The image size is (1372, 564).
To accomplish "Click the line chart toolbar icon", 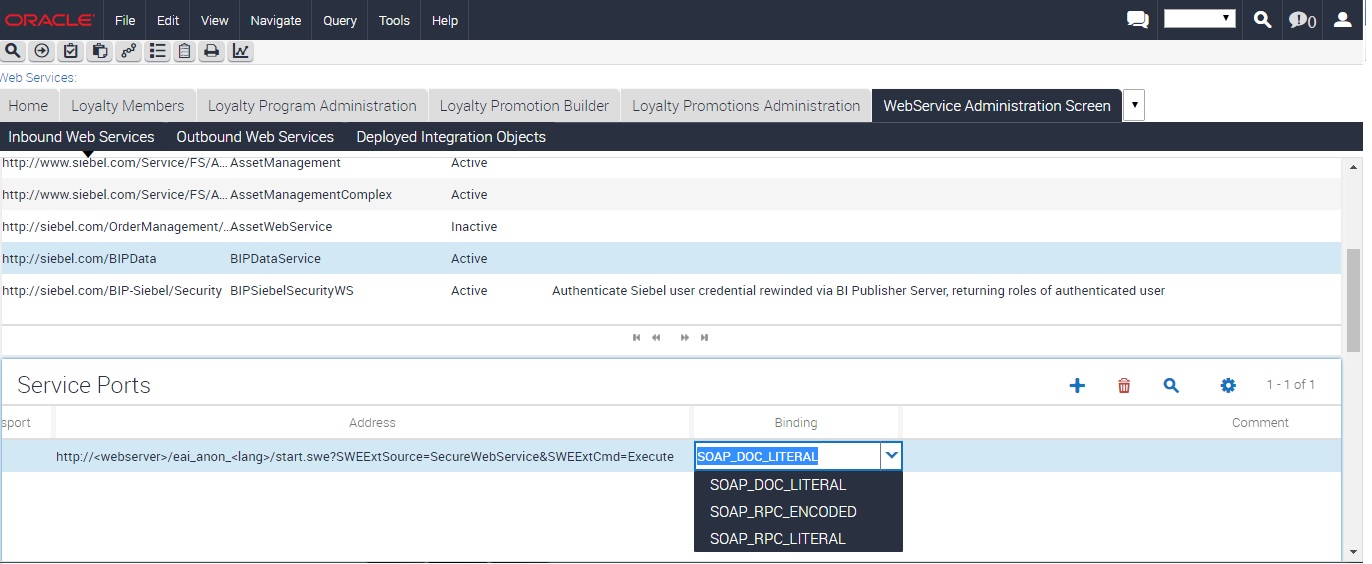I will [x=240, y=51].
